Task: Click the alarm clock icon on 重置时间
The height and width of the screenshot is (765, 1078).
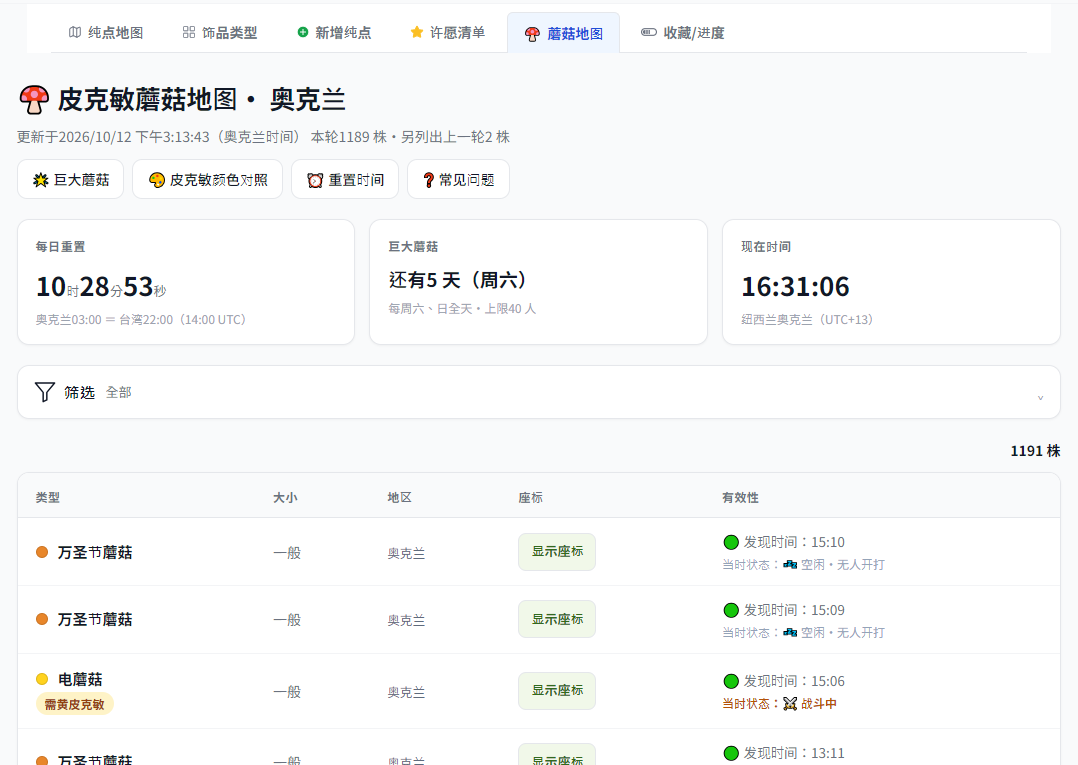Action: coord(315,180)
